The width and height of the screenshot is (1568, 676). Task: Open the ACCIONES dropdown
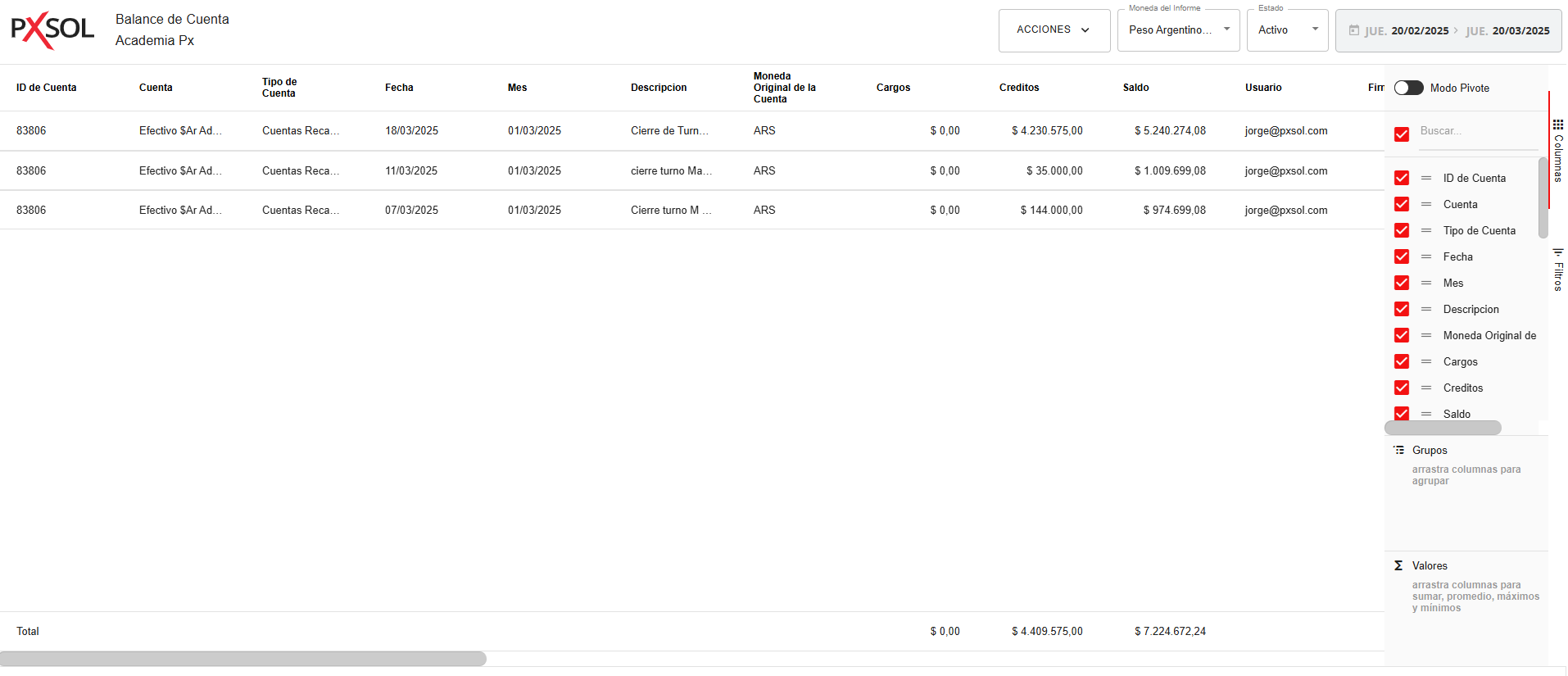coord(1054,30)
